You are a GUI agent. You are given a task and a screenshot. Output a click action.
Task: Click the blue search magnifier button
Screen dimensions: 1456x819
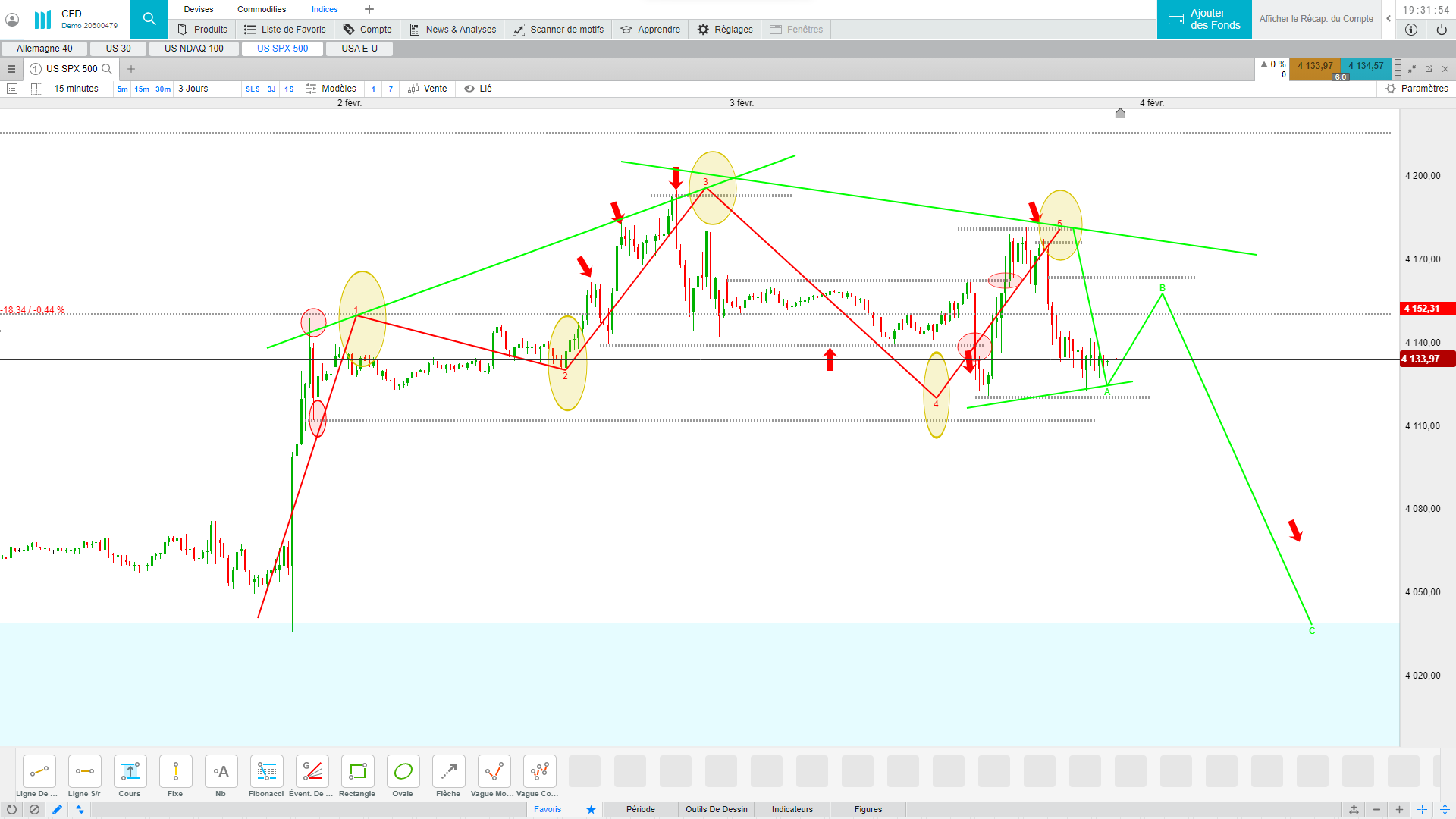coord(149,19)
